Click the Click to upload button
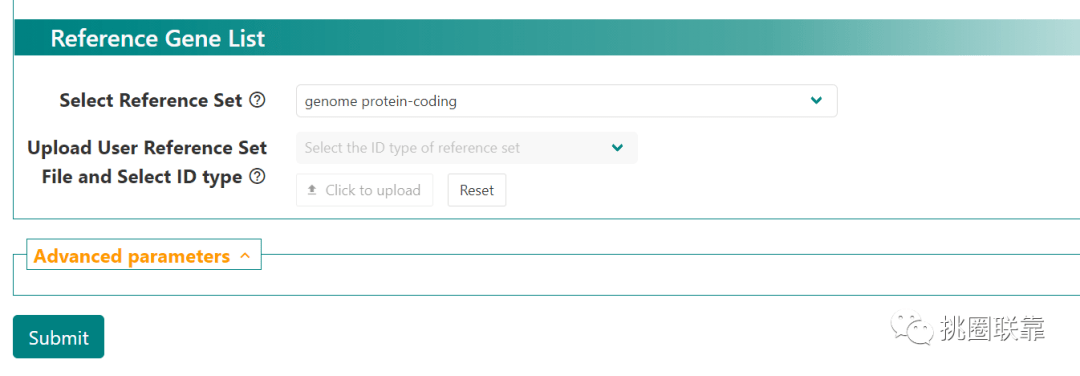 coord(364,190)
